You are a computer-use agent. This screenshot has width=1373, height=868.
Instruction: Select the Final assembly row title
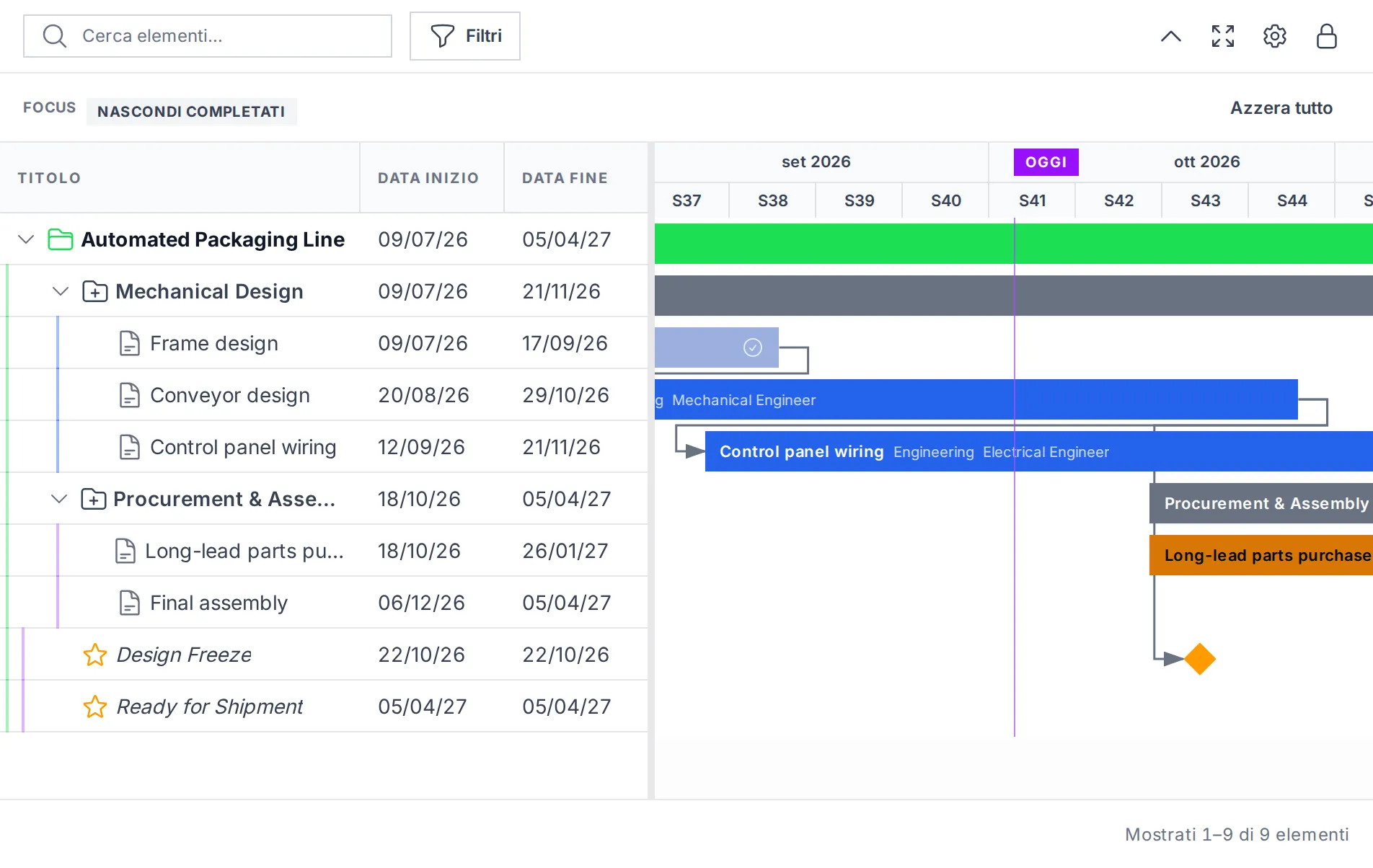[218, 603]
